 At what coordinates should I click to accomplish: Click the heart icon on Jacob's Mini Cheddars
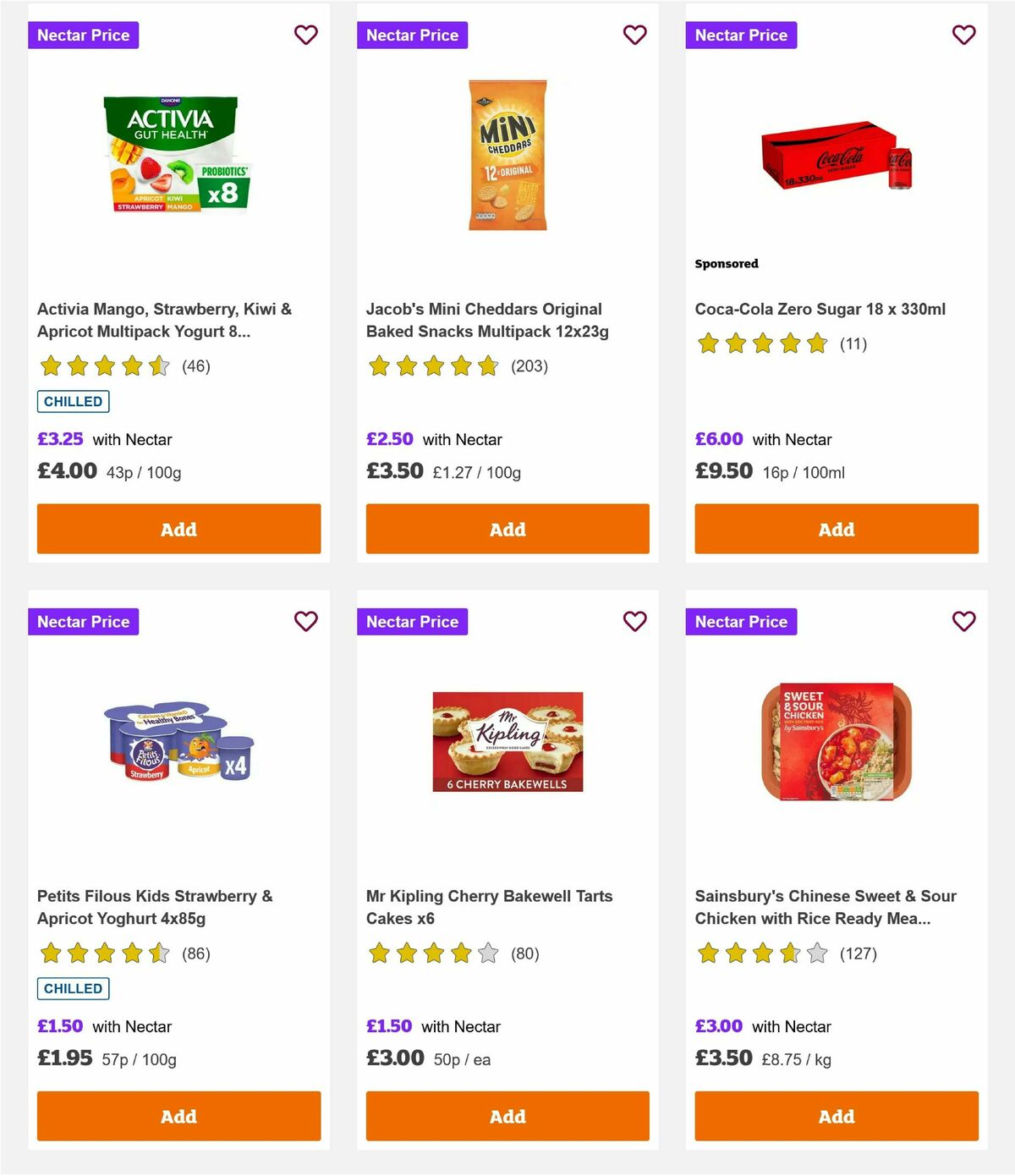click(x=634, y=35)
